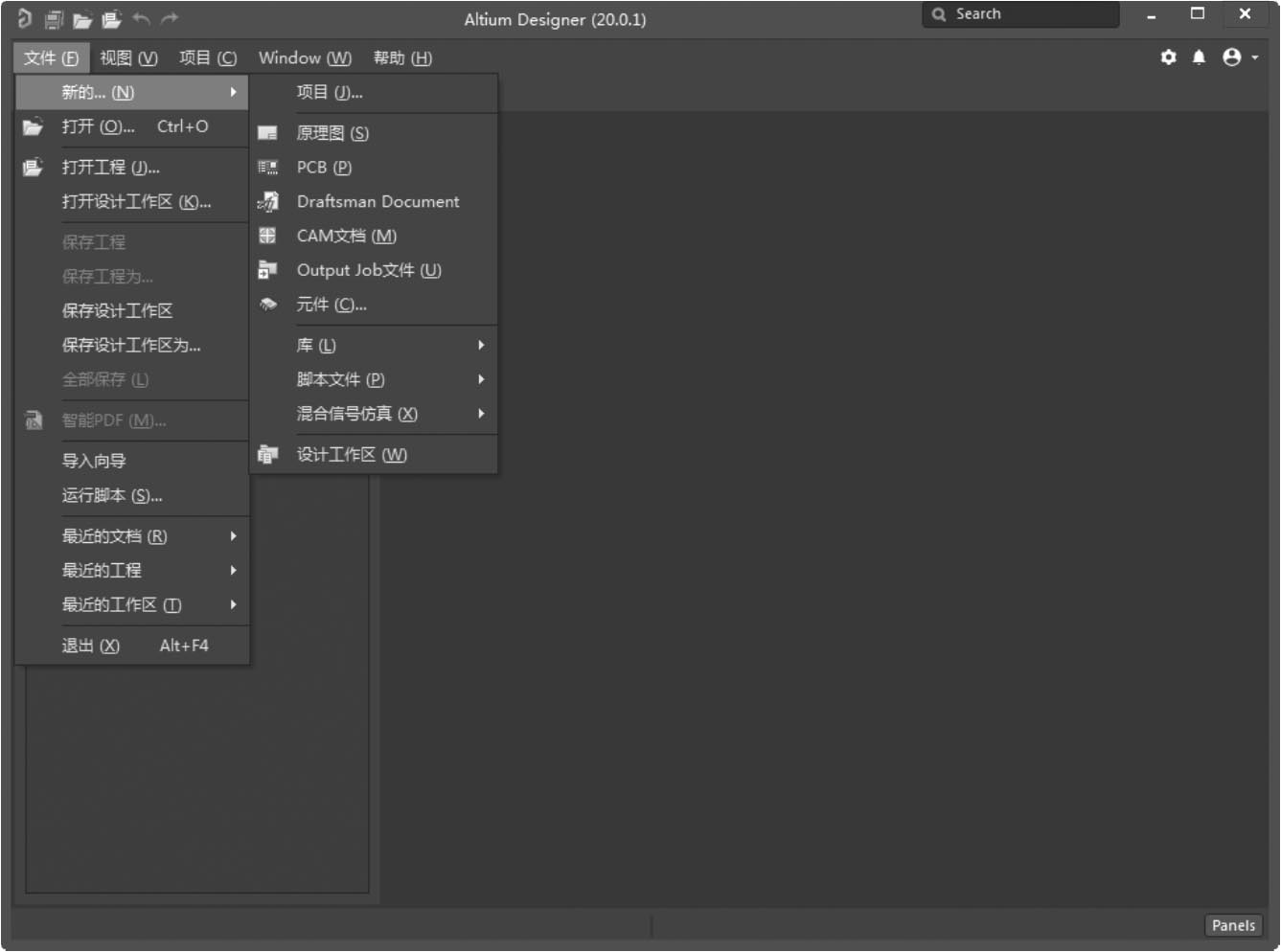Viewport: 1281px width, 952px height.
Task: Expand the 最近的工程 submenu
Action: (132, 571)
